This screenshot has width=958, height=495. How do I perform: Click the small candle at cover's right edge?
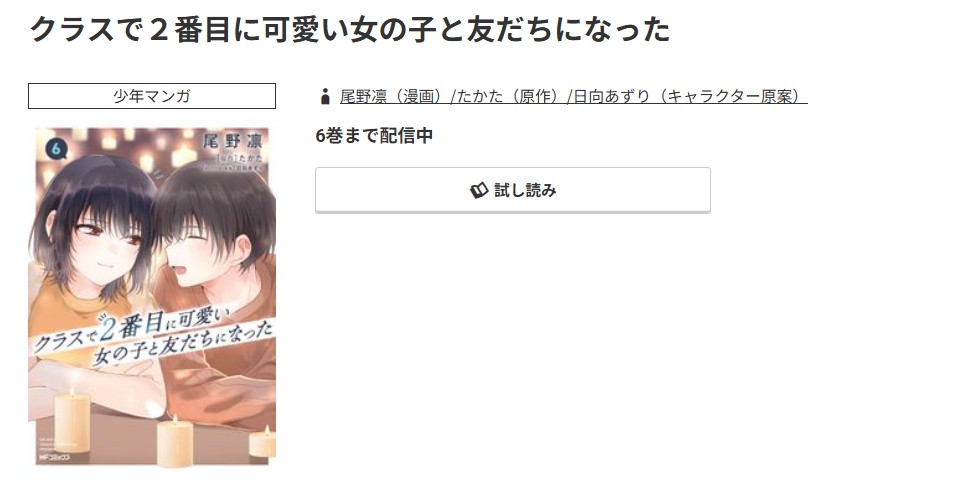[263, 442]
